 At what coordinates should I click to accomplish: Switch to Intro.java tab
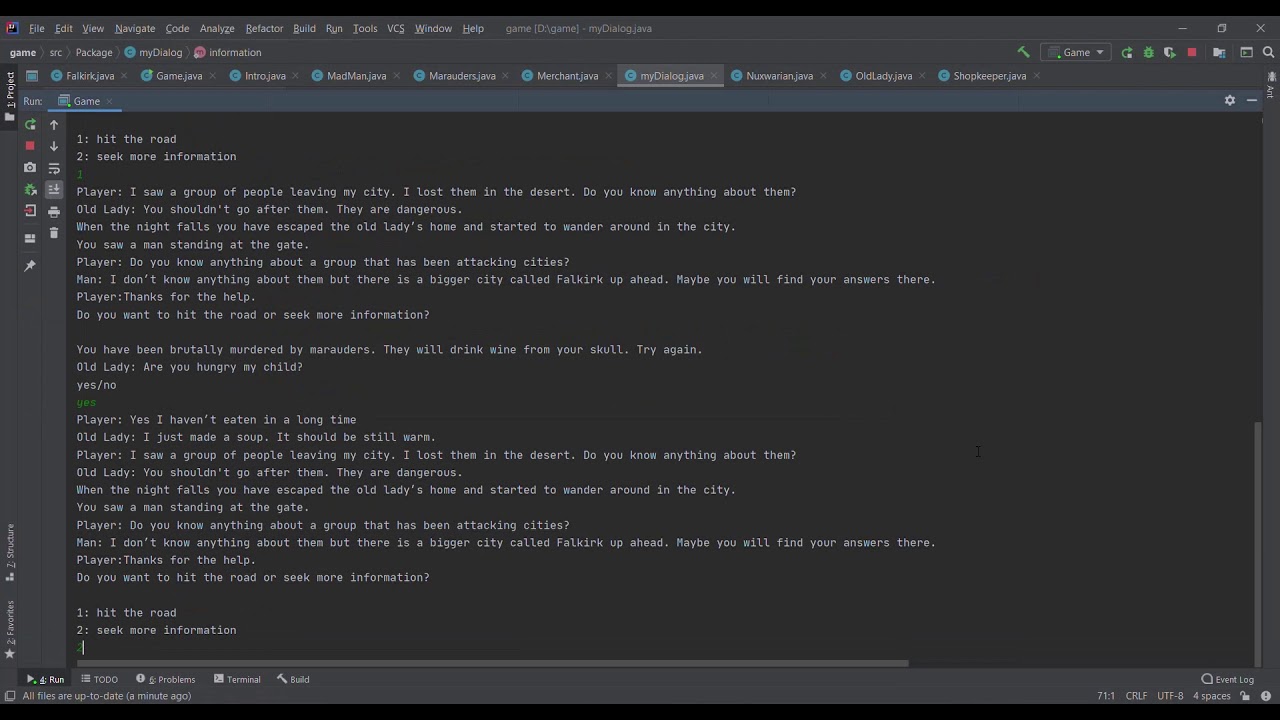pos(264,76)
